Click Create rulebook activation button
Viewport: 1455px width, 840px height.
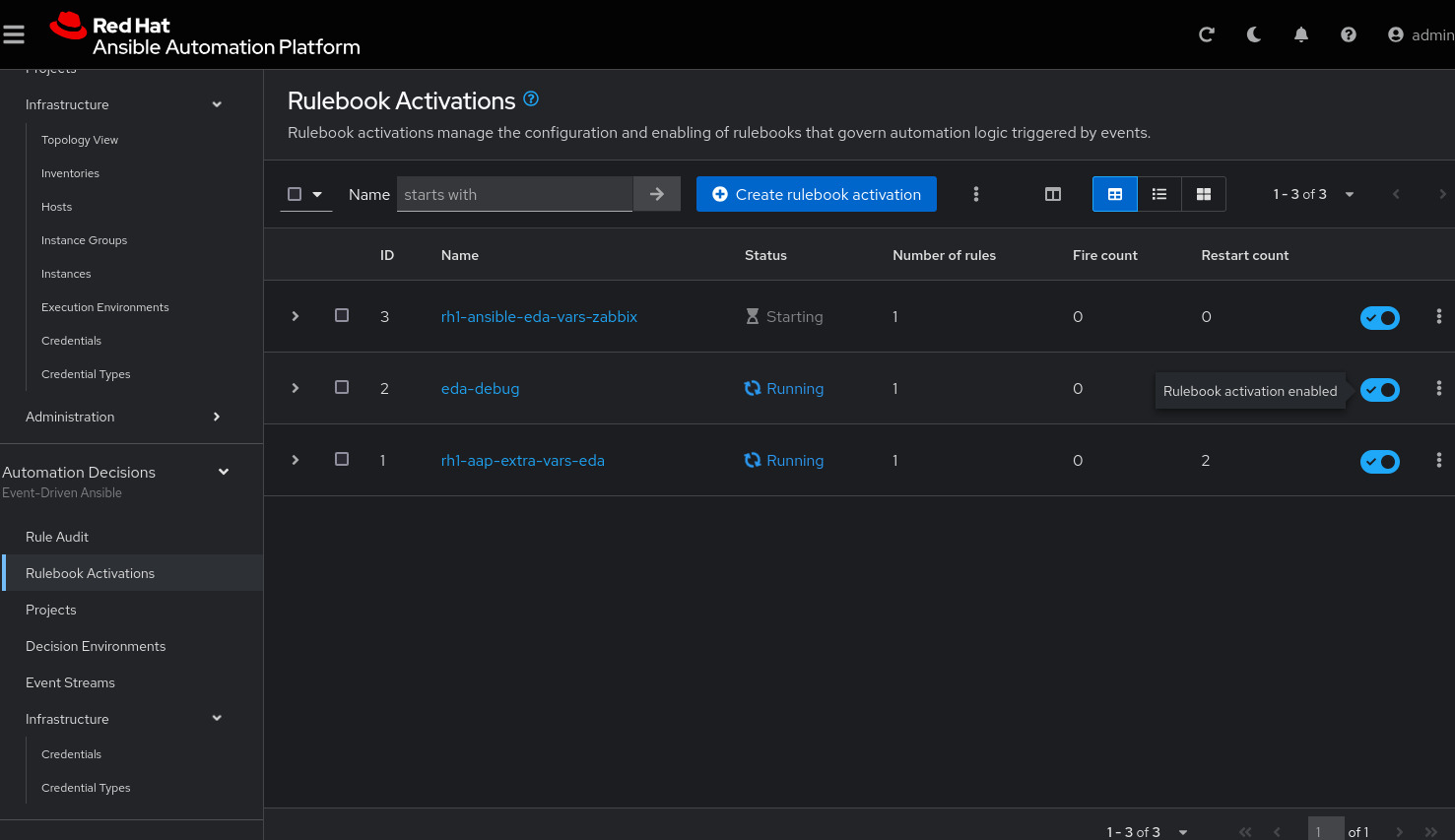817,194
